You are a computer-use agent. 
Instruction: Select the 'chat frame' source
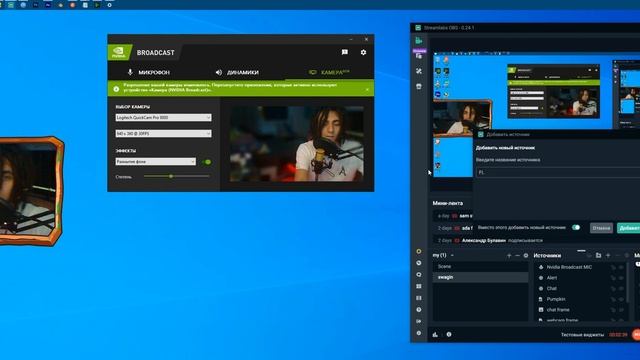(558, 309)
